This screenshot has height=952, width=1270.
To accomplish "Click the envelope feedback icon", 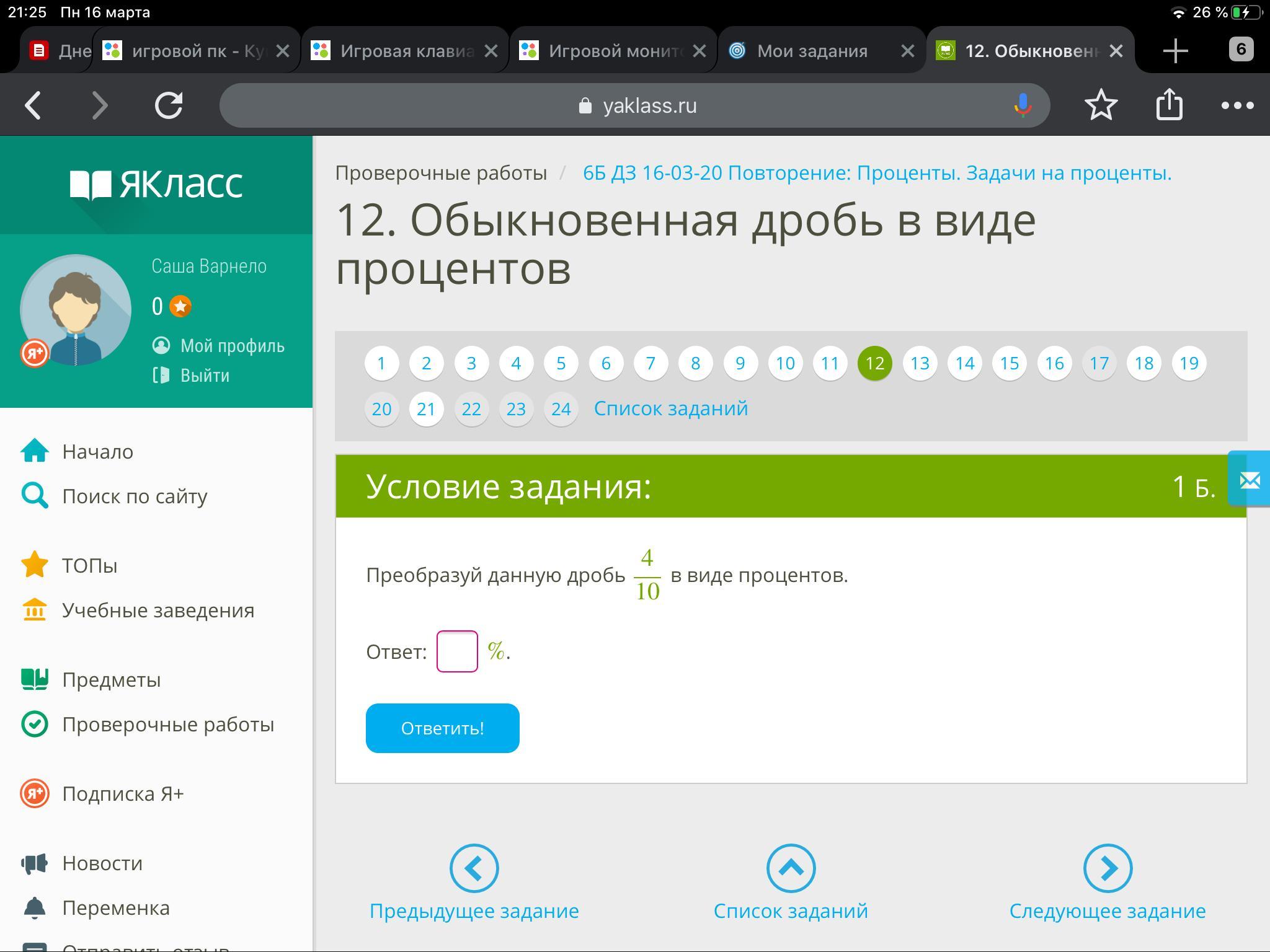I will point(1250,480).
